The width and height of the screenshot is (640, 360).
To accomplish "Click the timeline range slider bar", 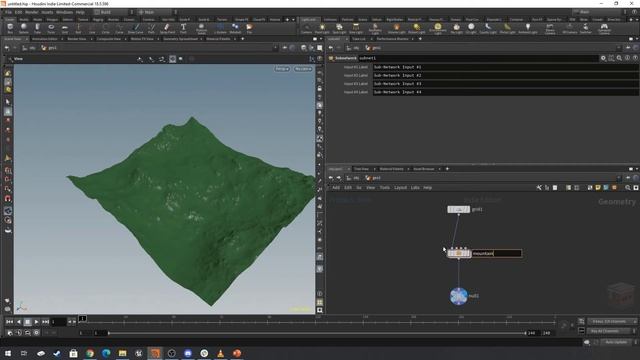I will 317,333.
